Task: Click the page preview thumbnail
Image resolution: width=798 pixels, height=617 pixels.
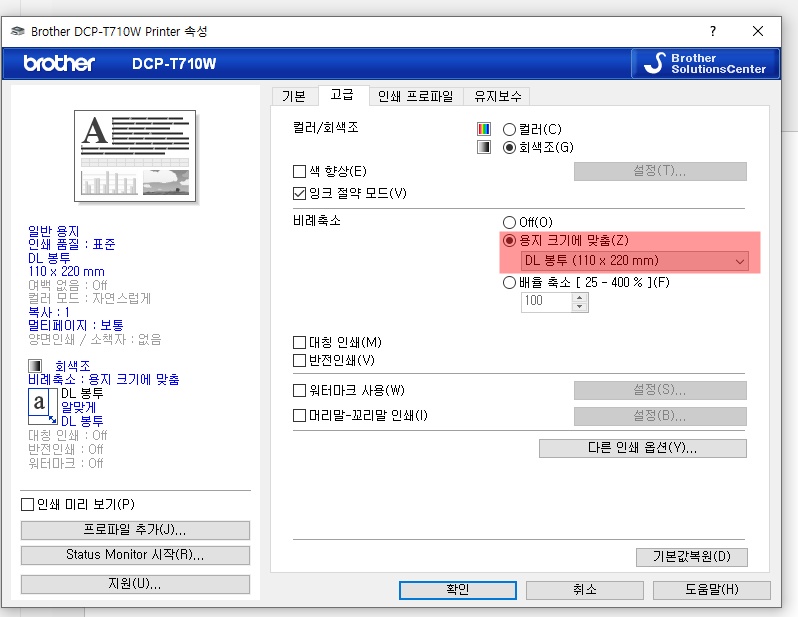Action: click(135, 156)
